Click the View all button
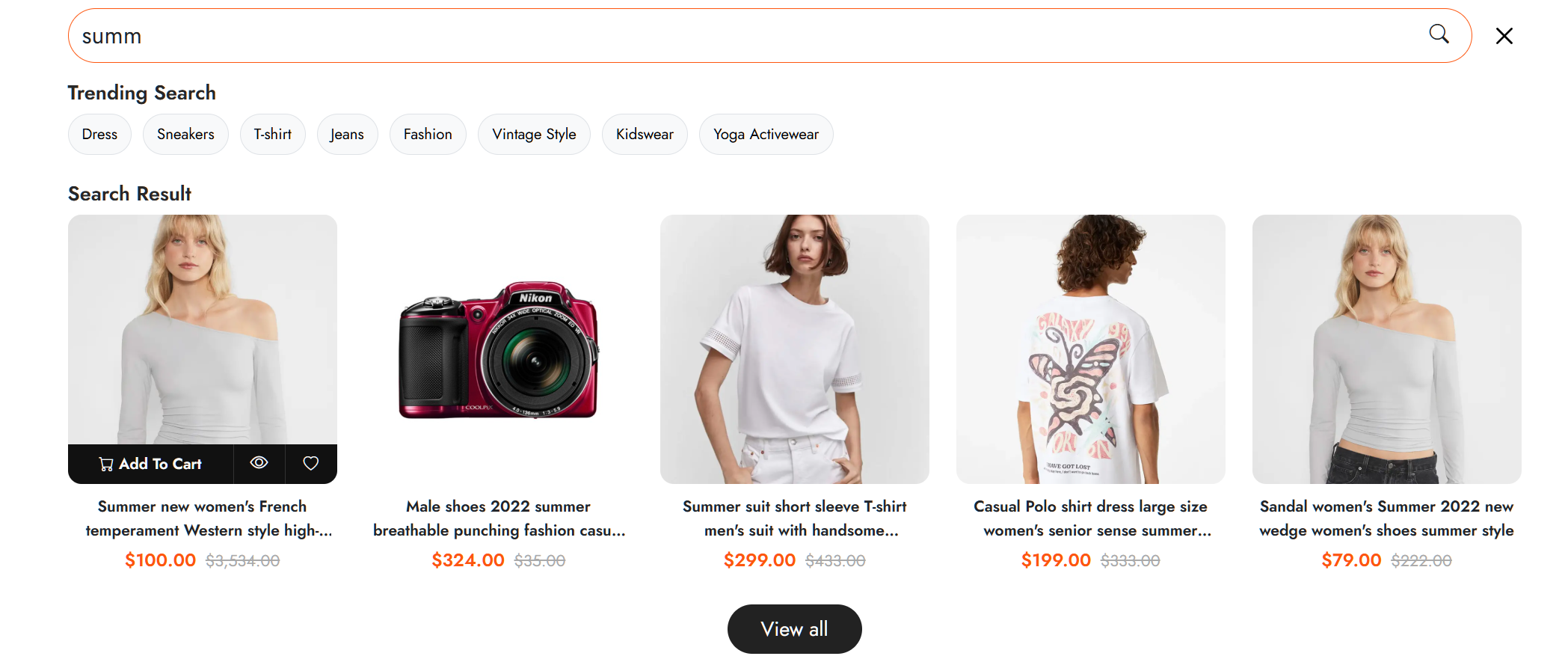 tap(794, 629)
